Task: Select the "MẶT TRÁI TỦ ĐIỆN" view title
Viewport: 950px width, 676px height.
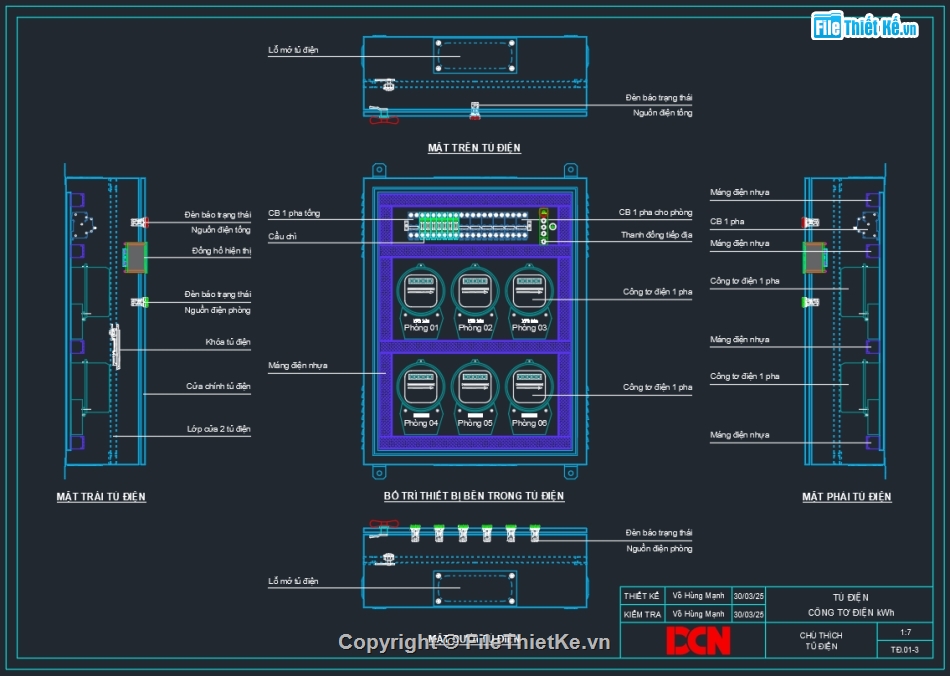Action: pos(101,497)
